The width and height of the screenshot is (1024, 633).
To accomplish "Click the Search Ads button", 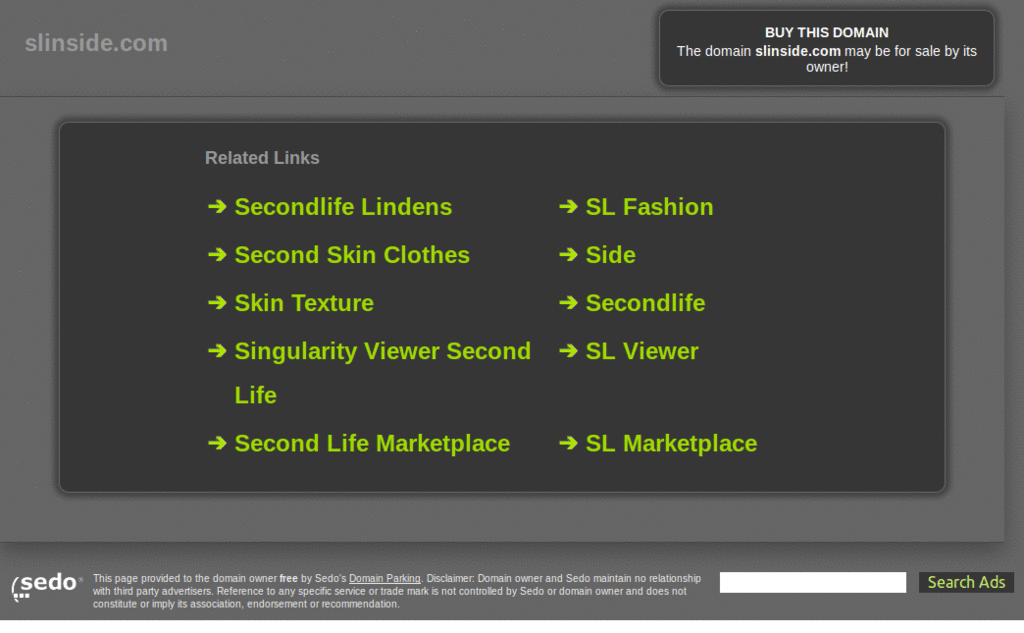I will tap(966, 582).
